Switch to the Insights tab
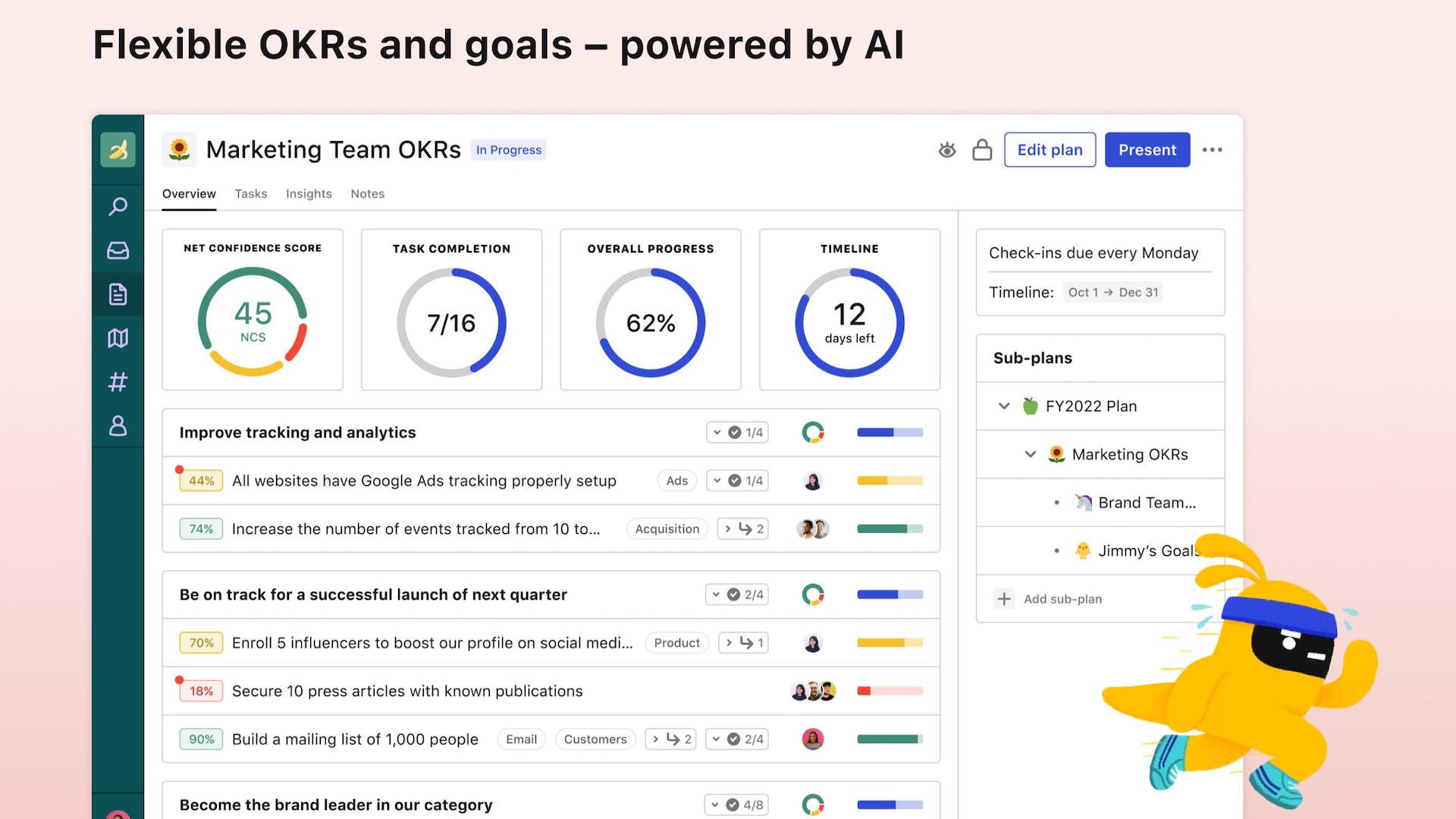Image resolution: width=1456 pixels, height=819 pixels. [309, 193]
